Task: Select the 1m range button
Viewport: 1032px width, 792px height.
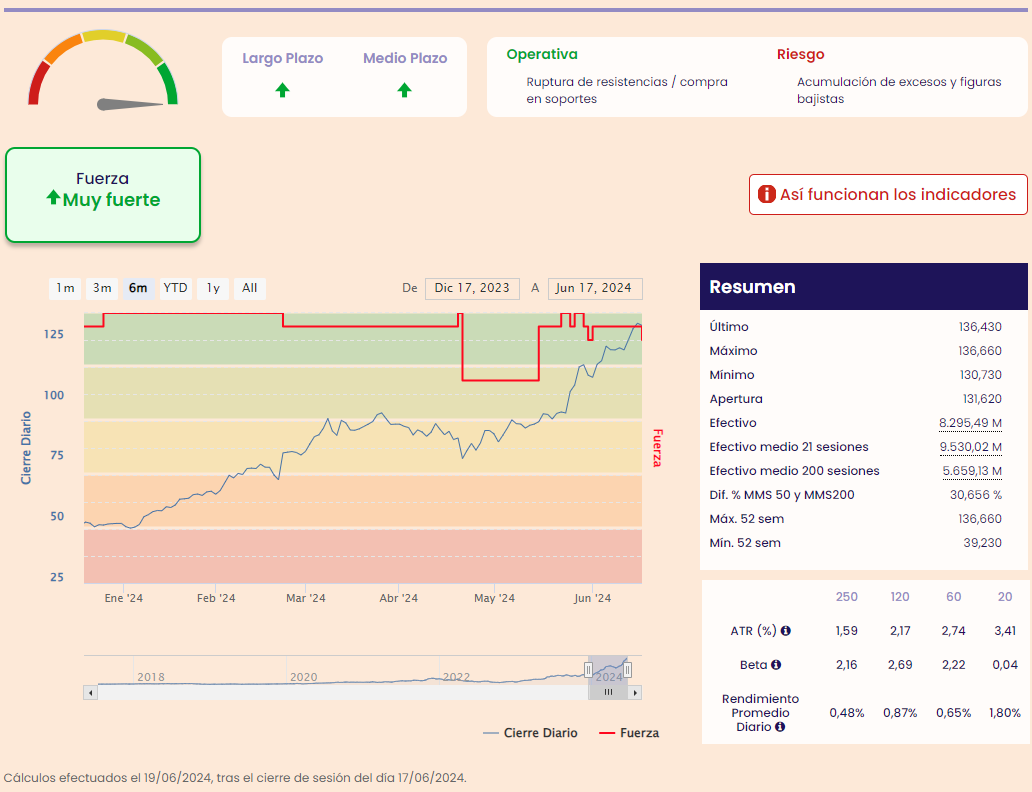Action: coord(65,288)
